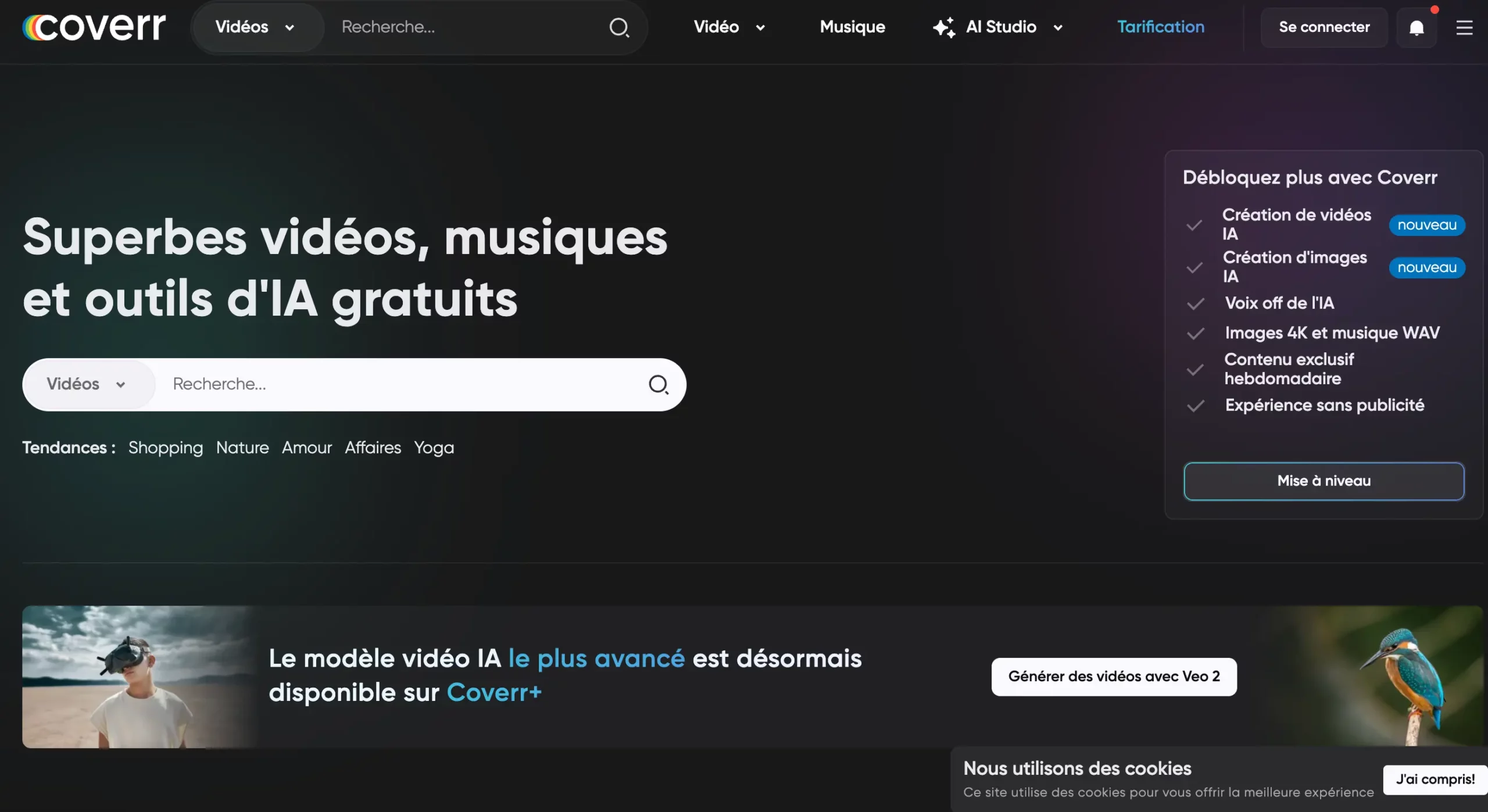Select the Amour trending tag
This screenshot has width=1488, height=812.
click(x=307, y=448)
